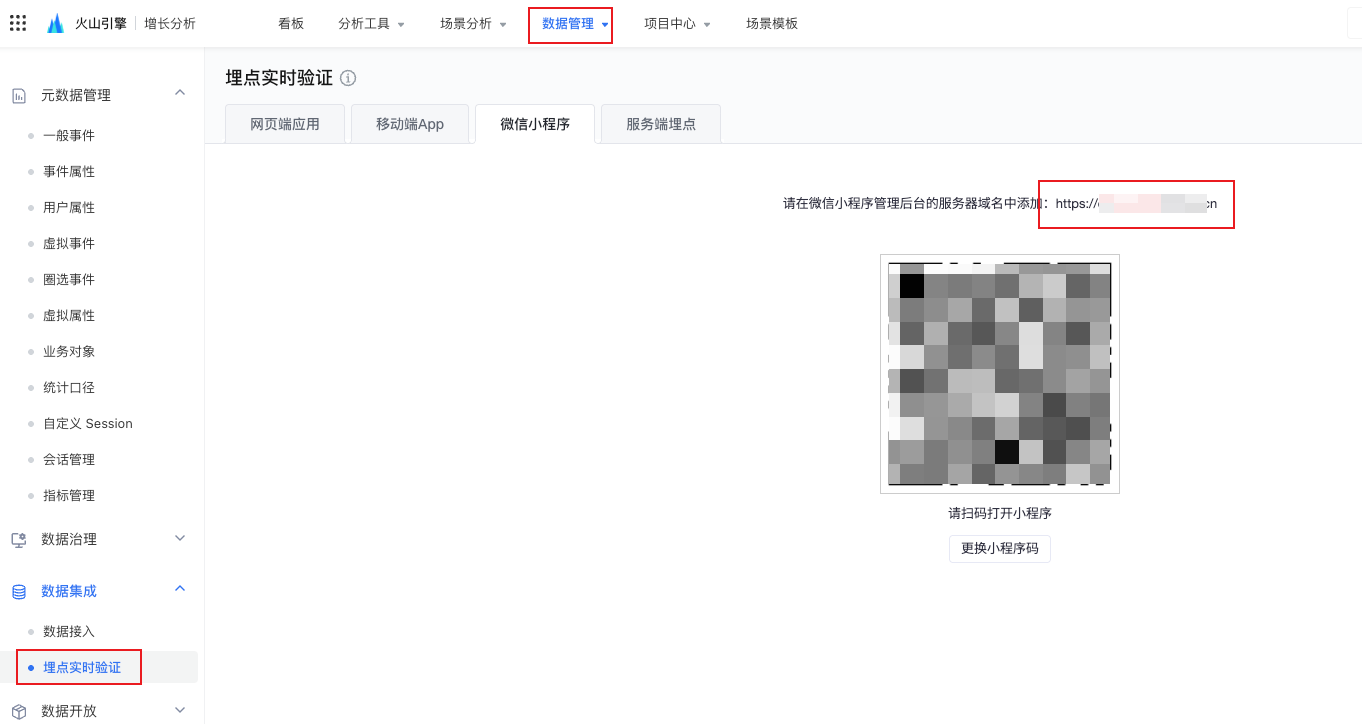Open 数据接入 in the sidebar
This screenshot has height=724, width=1362.
(69, 632)
